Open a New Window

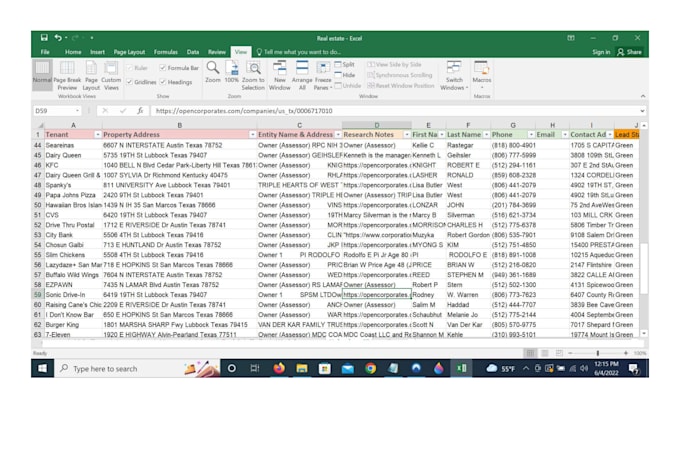click(280, 75)
